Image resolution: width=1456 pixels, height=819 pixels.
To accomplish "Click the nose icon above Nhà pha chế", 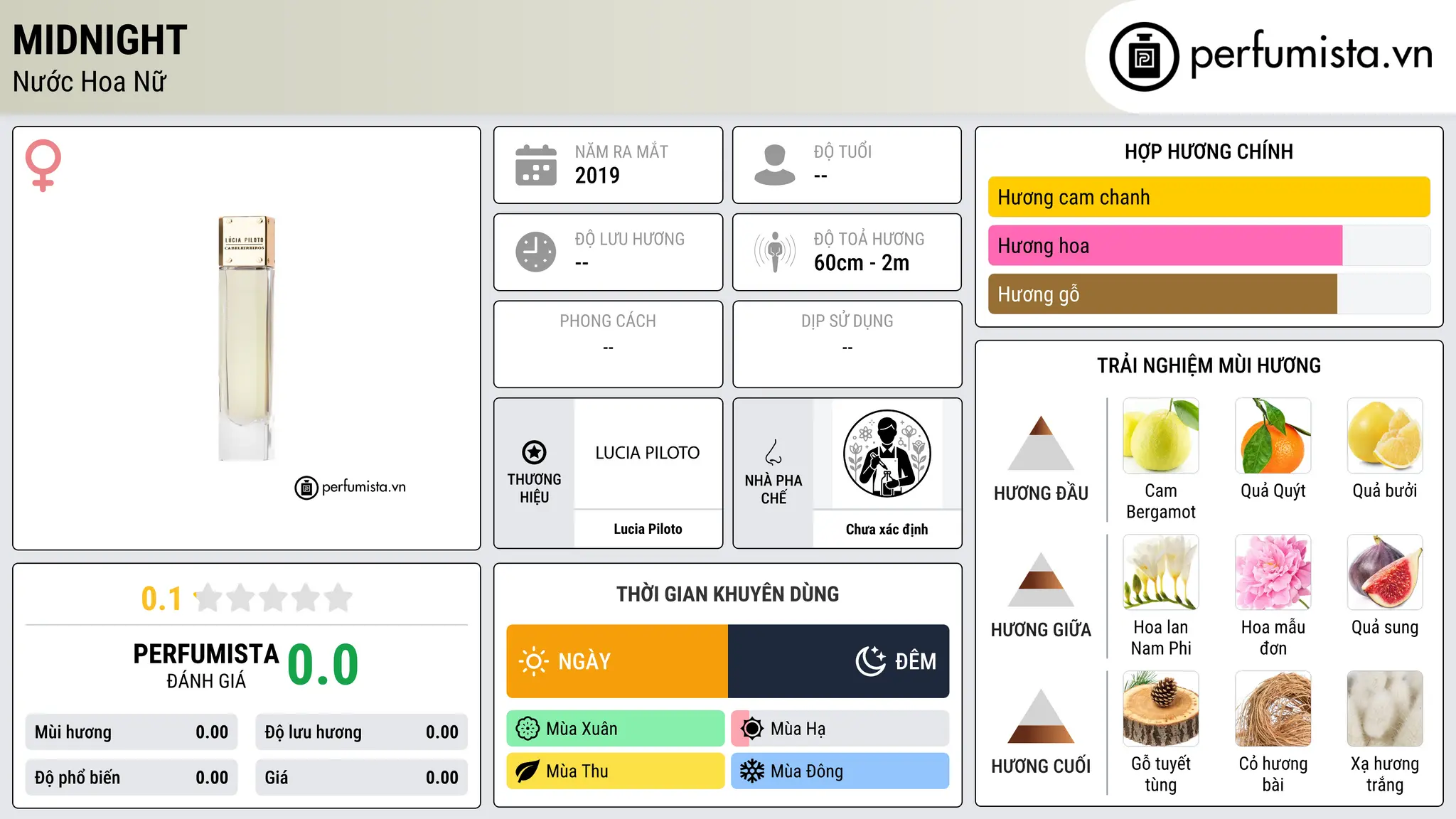I will (x=773, y=452).
